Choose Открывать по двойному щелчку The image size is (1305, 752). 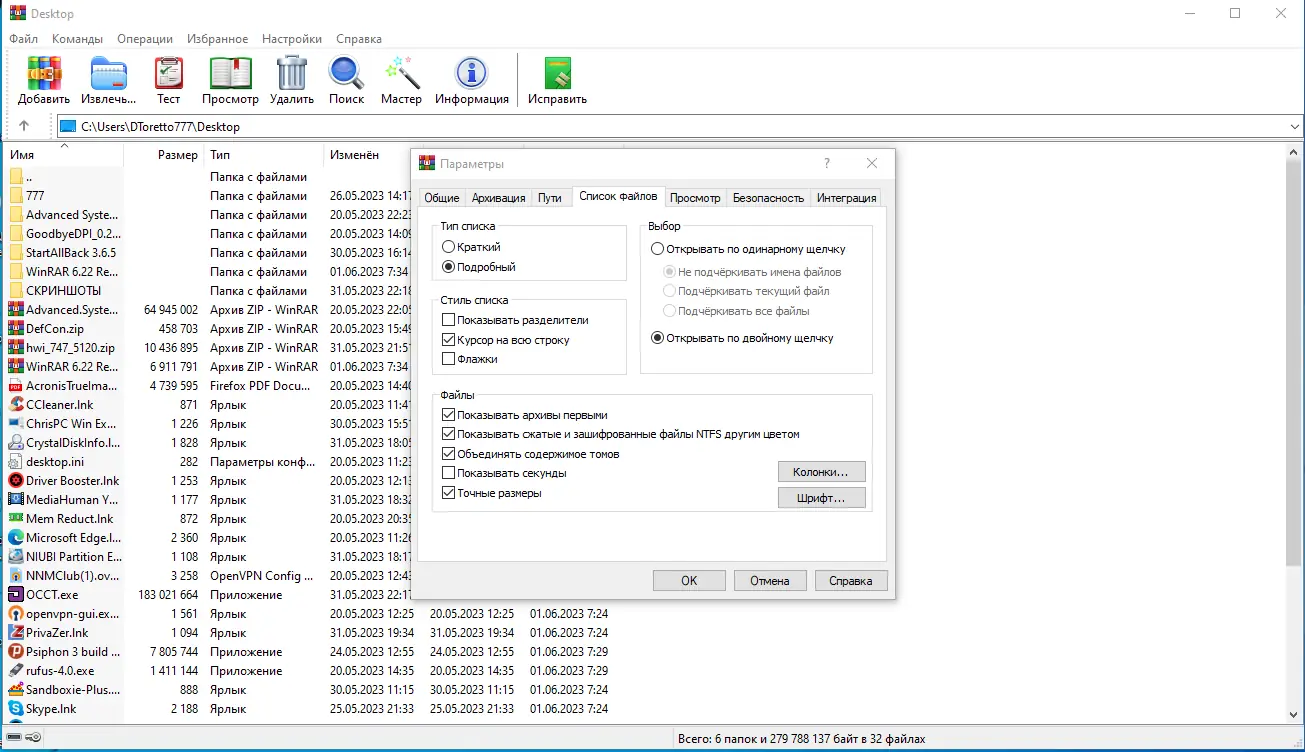pos(657,338)
